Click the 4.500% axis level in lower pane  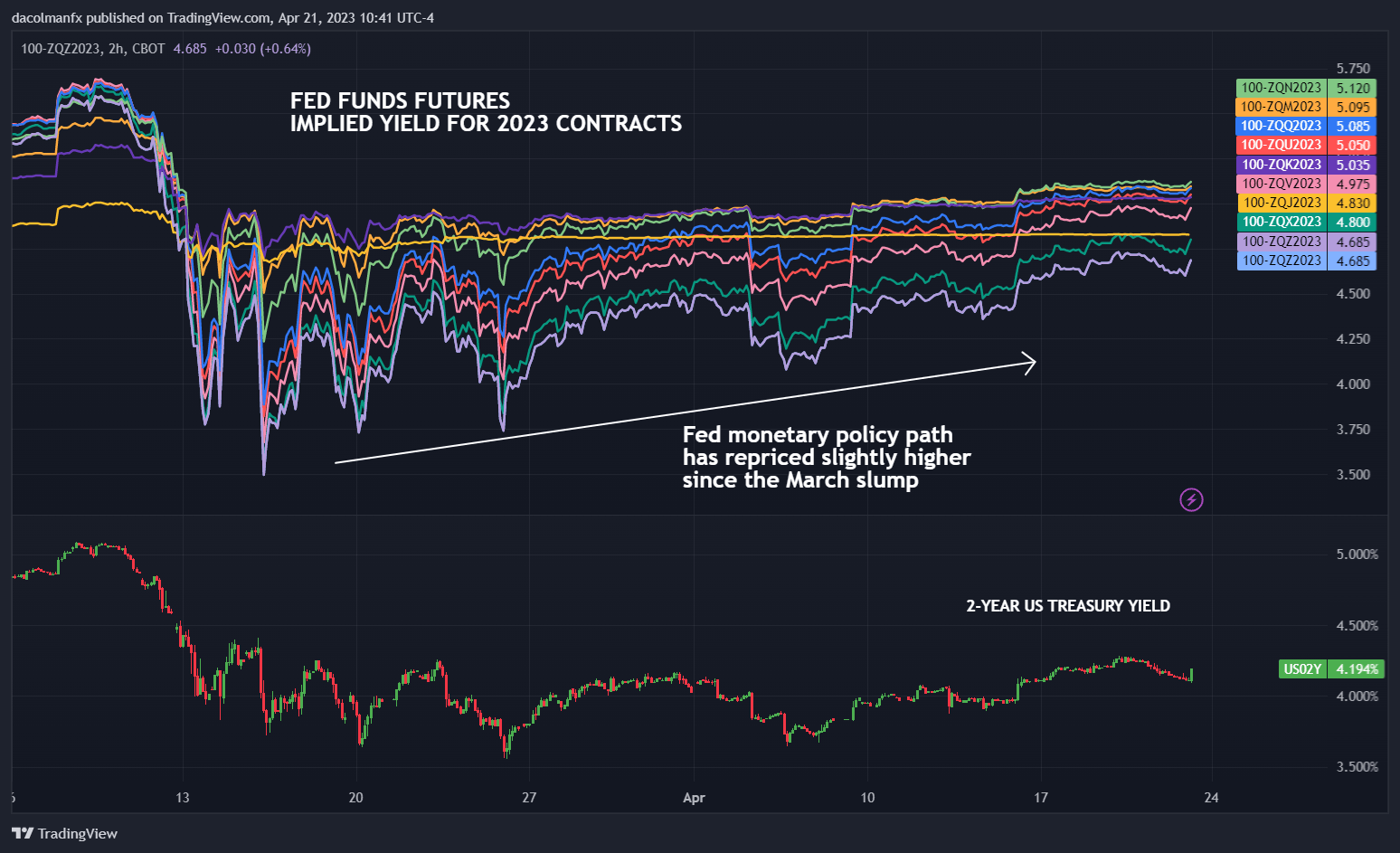tap(1357, 625)
